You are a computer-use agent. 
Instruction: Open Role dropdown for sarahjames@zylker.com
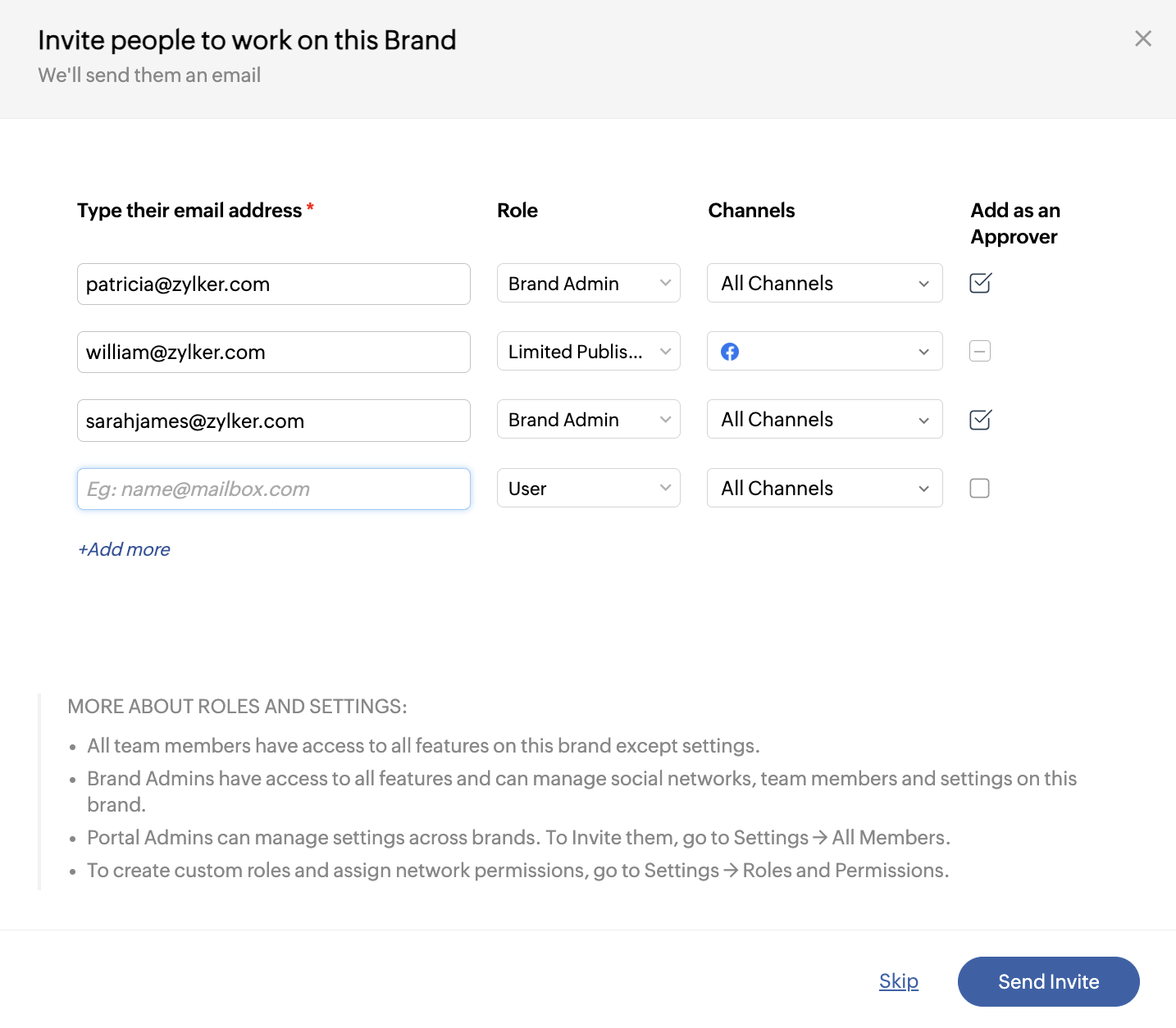coord(588,421)
